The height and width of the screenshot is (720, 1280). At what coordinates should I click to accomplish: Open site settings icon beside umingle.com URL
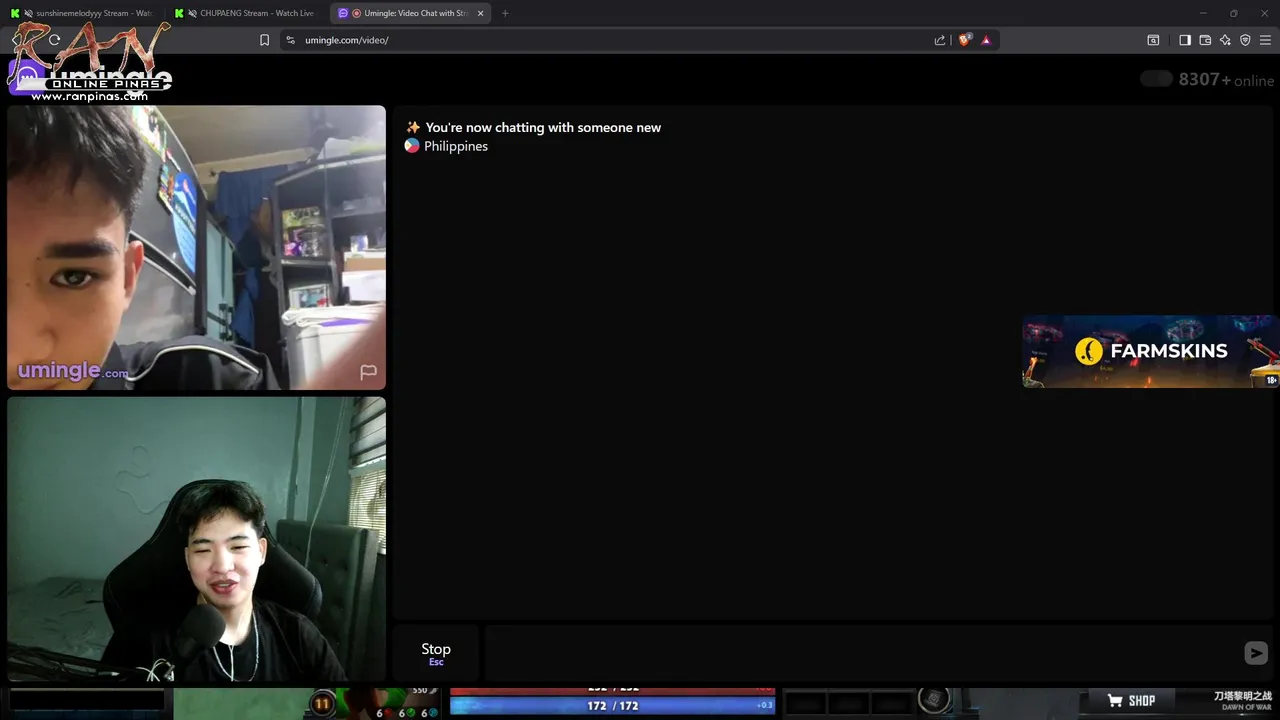290,40
